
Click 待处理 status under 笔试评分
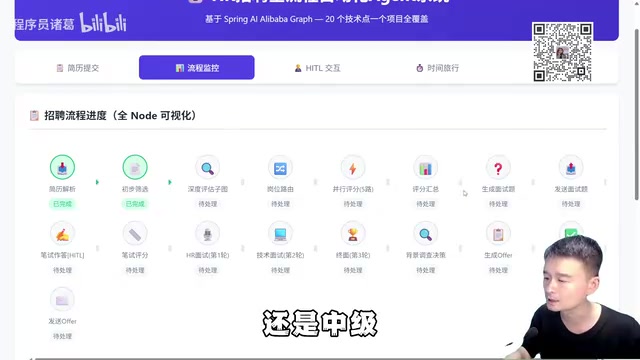pyautogui.click(x=135, y=270)
